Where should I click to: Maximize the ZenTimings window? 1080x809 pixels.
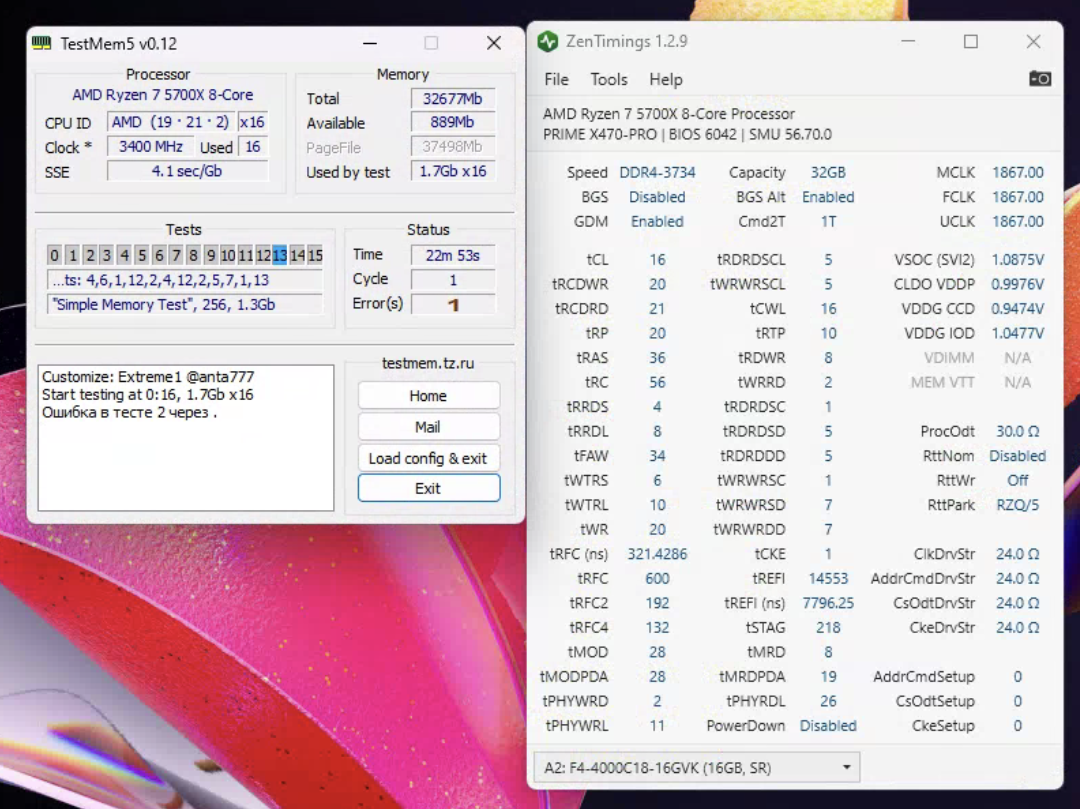970,41
